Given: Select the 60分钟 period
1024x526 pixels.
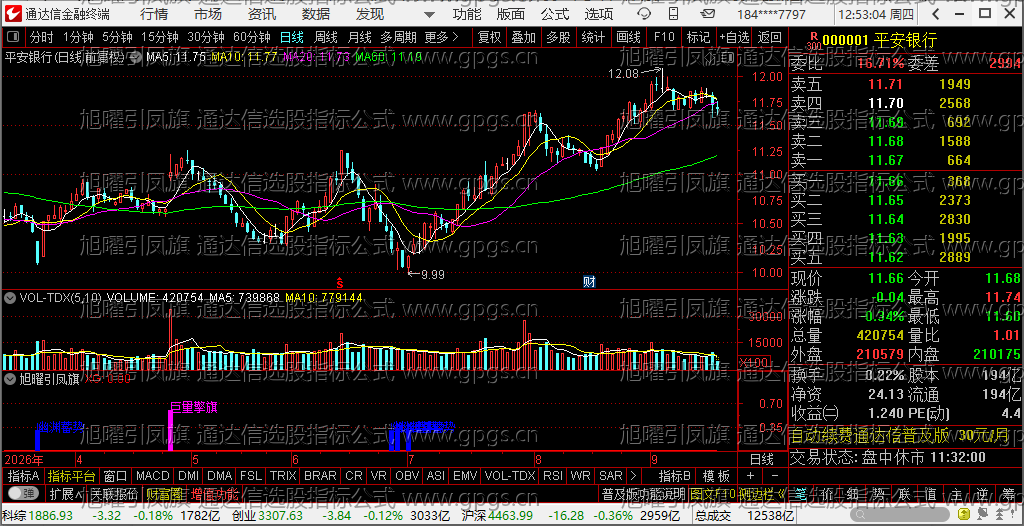Looking at the screenshot, I should click(251, 37).
